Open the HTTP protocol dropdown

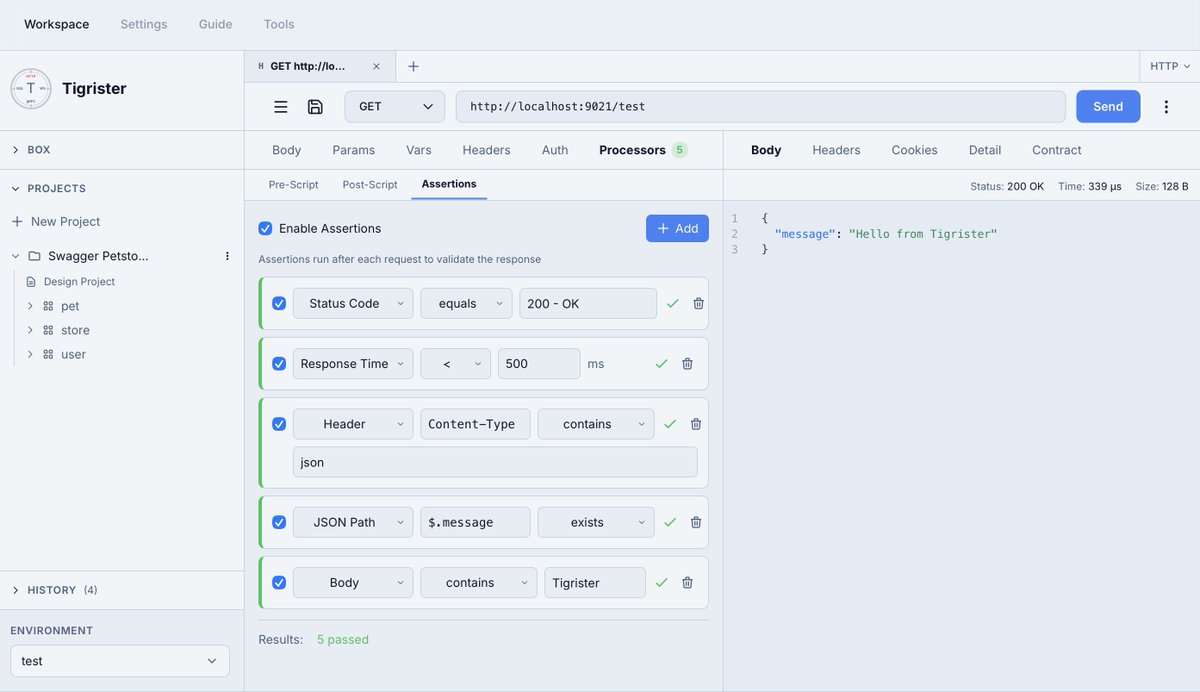(1170, 66)
